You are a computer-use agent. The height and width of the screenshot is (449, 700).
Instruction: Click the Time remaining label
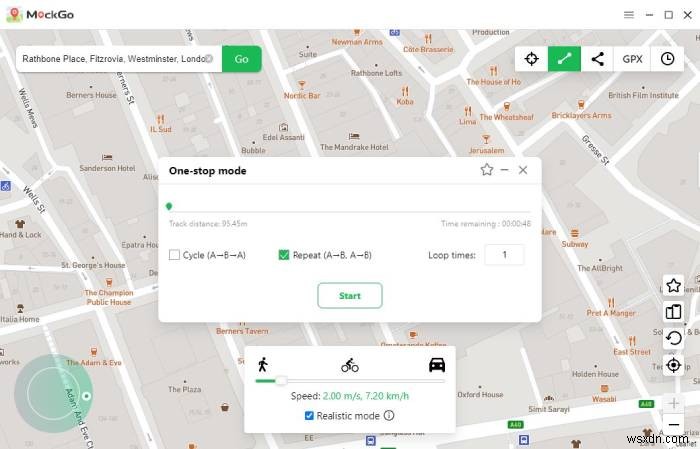(486, 224)
